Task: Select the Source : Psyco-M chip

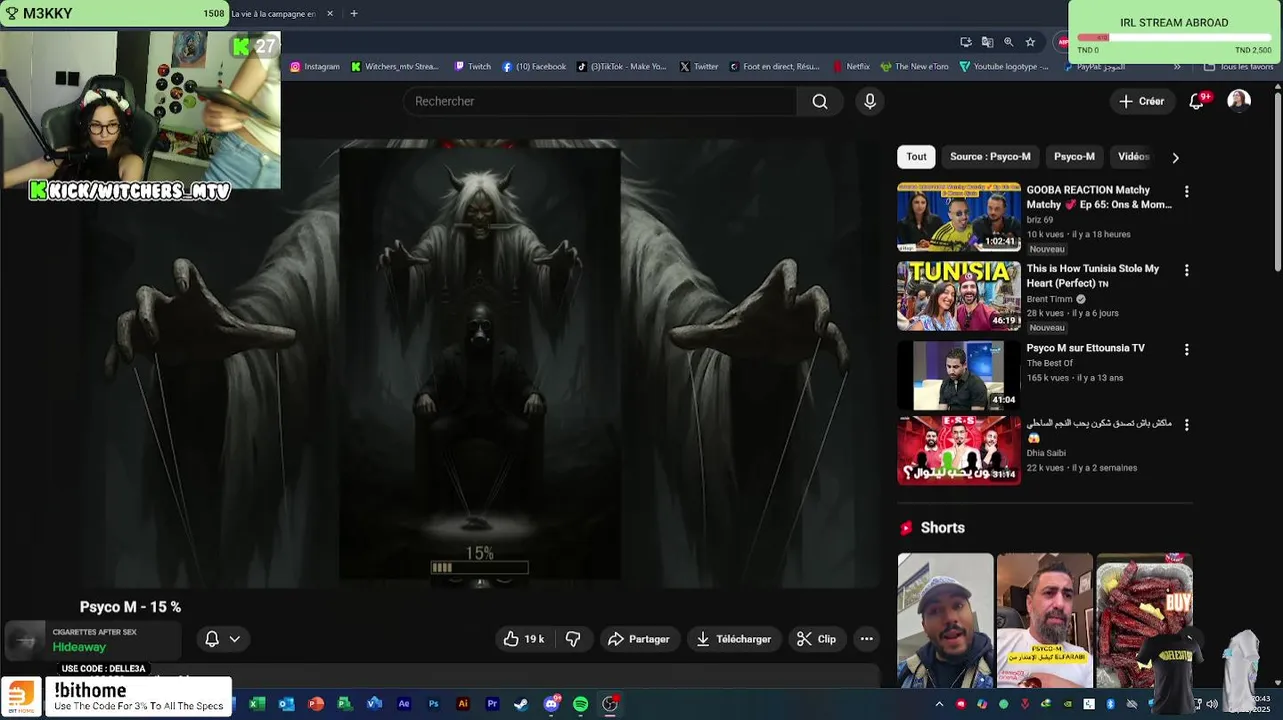Action: (x=990, y=156)
